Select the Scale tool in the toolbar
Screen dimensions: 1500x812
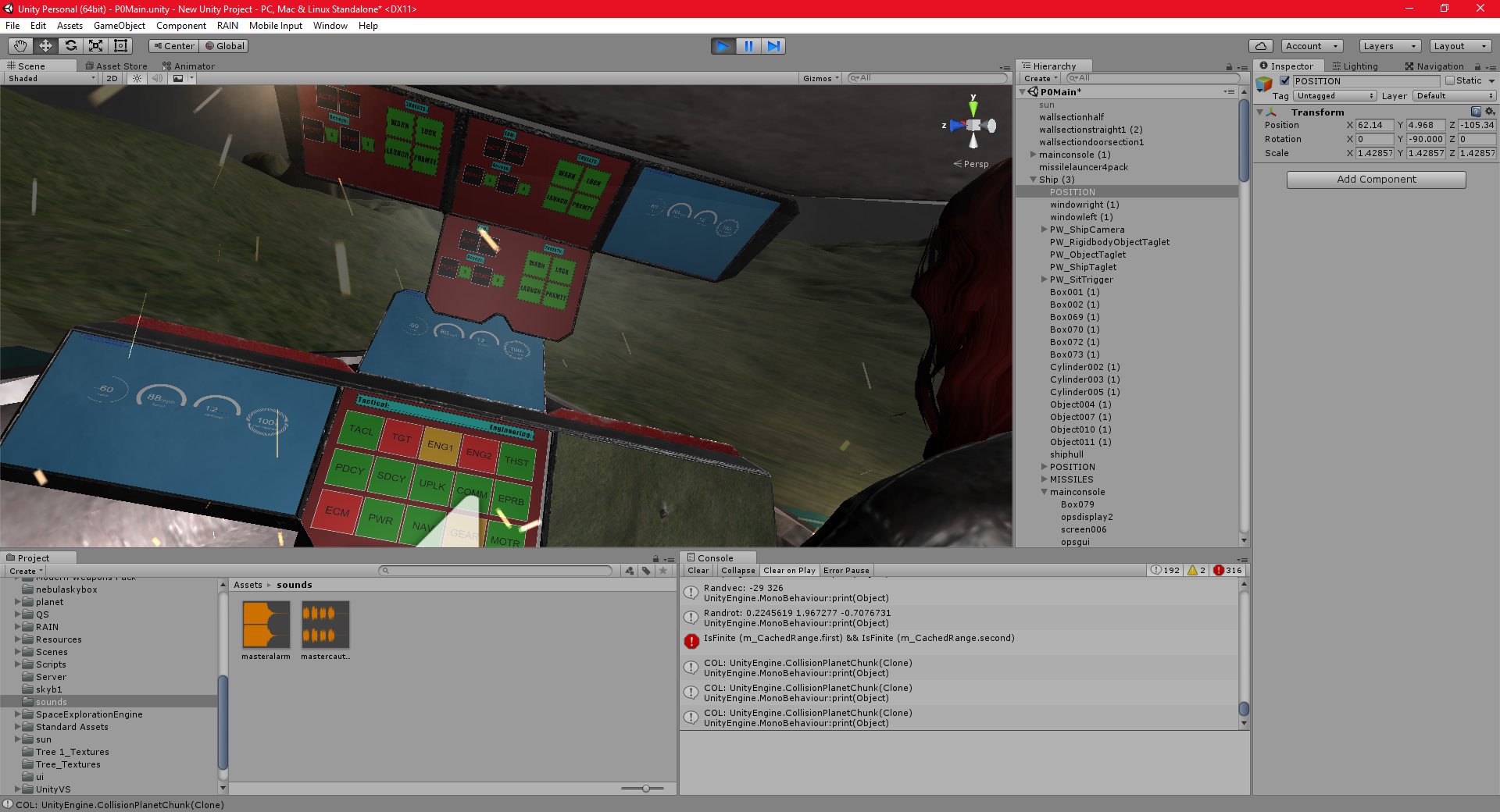point(95,46)
